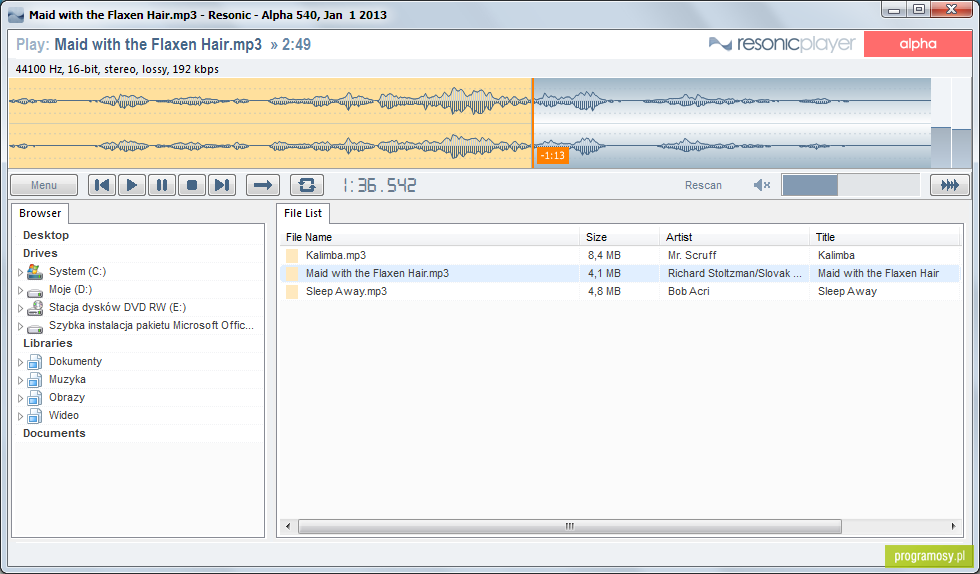Expand the Dokumenty library
This screenshot has width=980, height=574.
coord(20,362)
